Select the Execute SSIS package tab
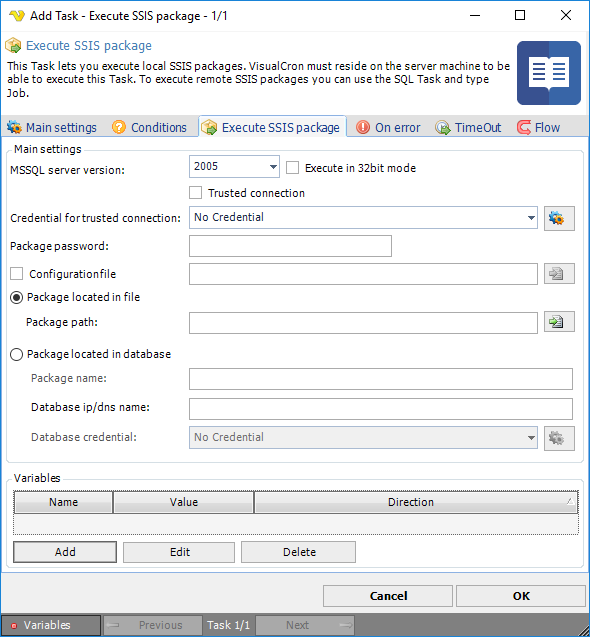This screenshot has height=637, width=590. click(x=272, y=127)
